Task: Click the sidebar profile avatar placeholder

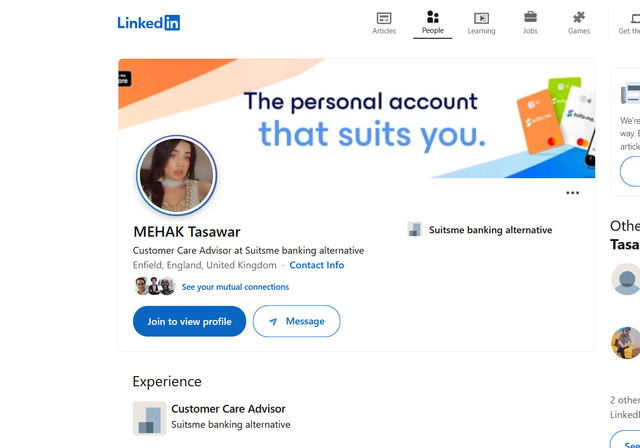Action: click(x=626, y=279)
